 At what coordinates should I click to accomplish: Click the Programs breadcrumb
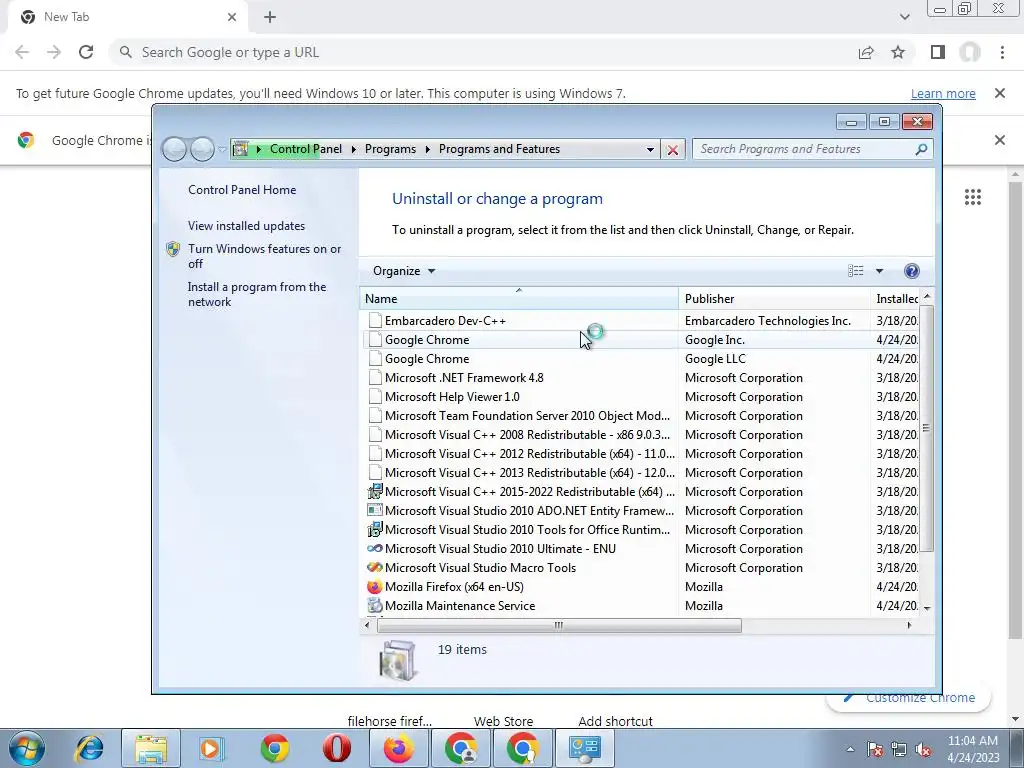pos(390,149)
